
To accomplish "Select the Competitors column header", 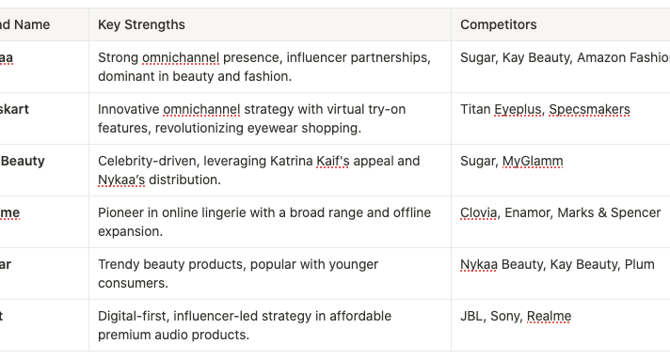I will 561,25.
